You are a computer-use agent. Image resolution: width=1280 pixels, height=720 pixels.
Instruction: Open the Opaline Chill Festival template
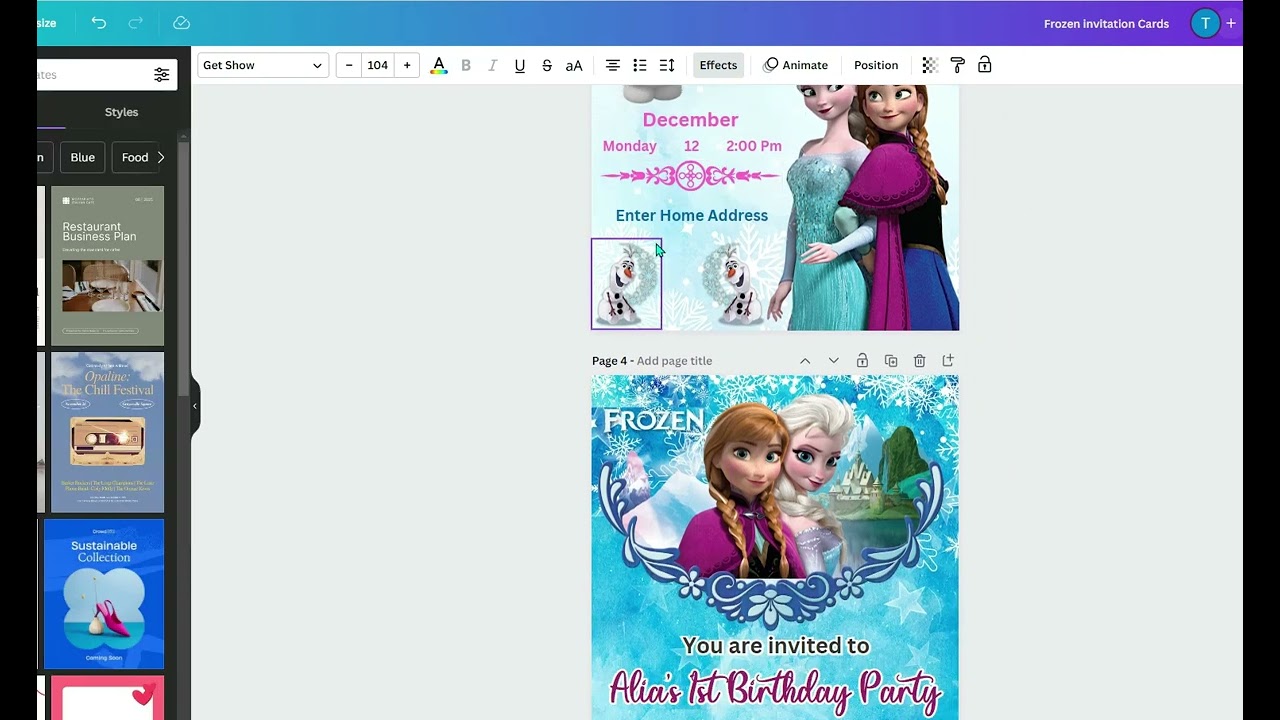(107, 432)
